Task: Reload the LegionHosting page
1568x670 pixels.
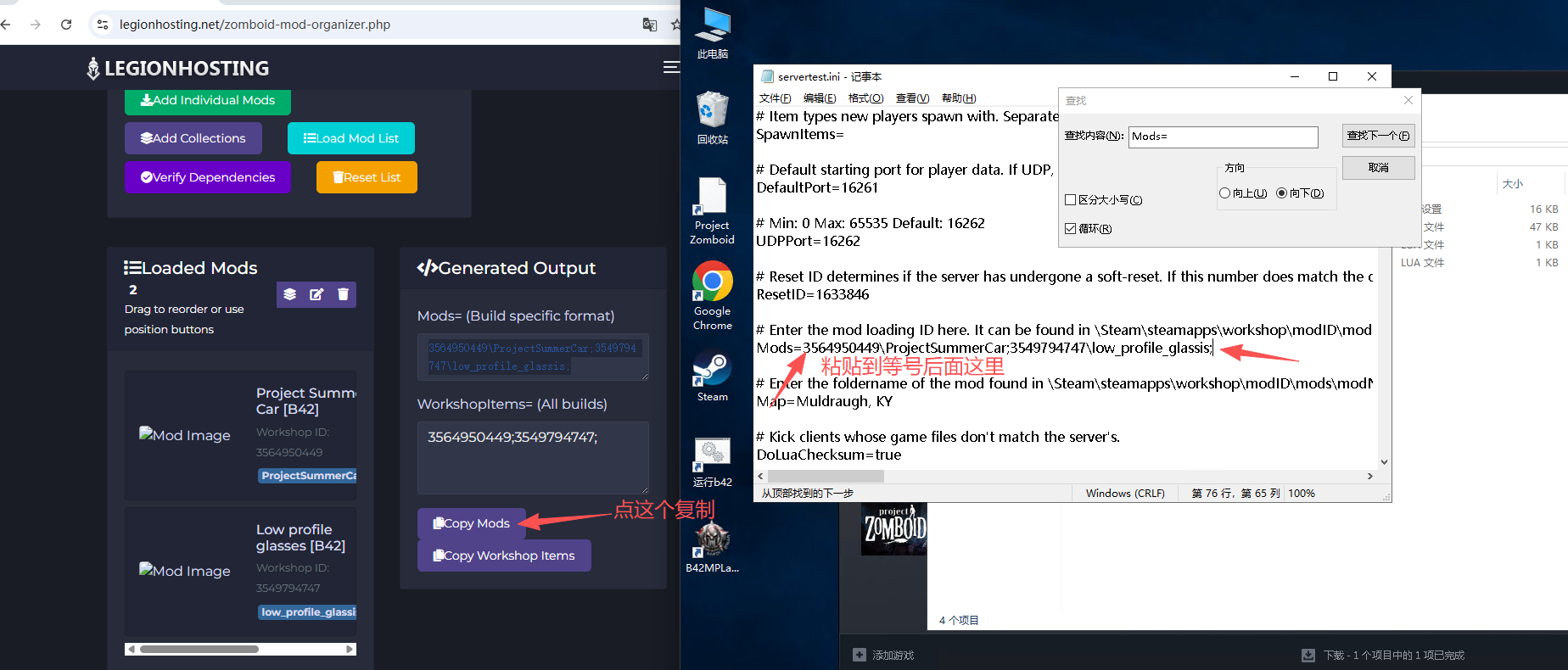Action: tap(66, 25)
